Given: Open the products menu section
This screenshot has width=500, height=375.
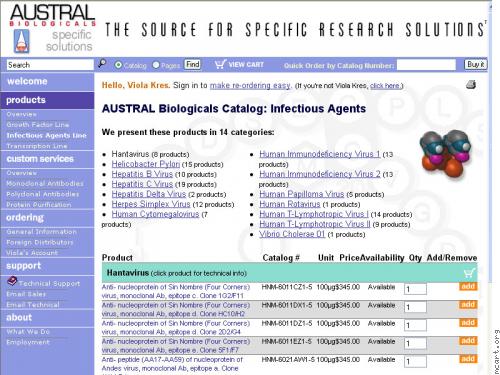Looking at the screenshot, I should (x=47, y=100).
